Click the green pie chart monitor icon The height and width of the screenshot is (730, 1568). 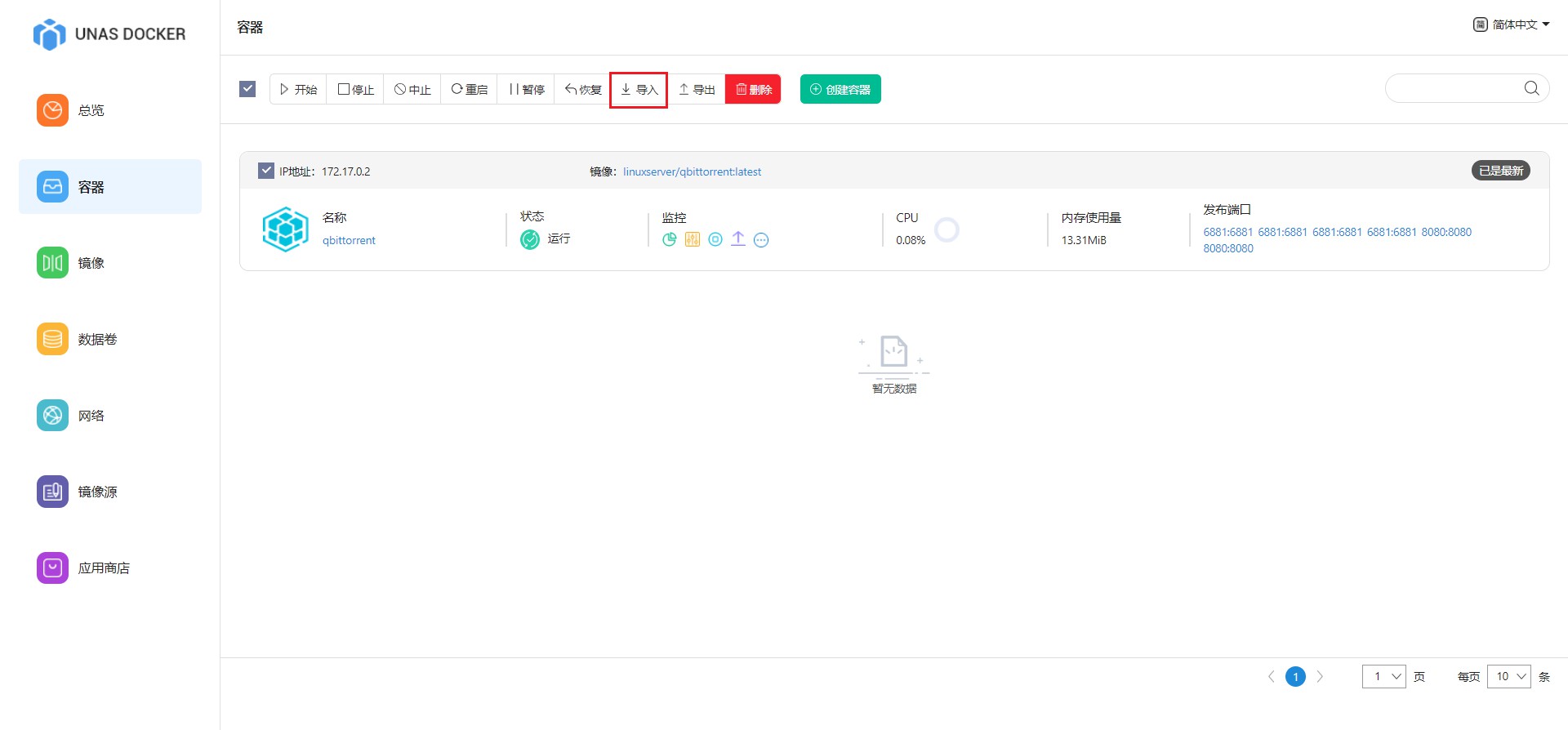(x=669, y=239)
